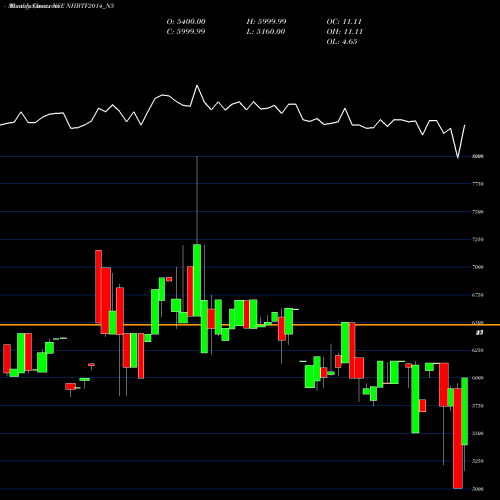The image size is (500, 500).
Task: Click the 7250 price axis label
Action: pos(478,239)
